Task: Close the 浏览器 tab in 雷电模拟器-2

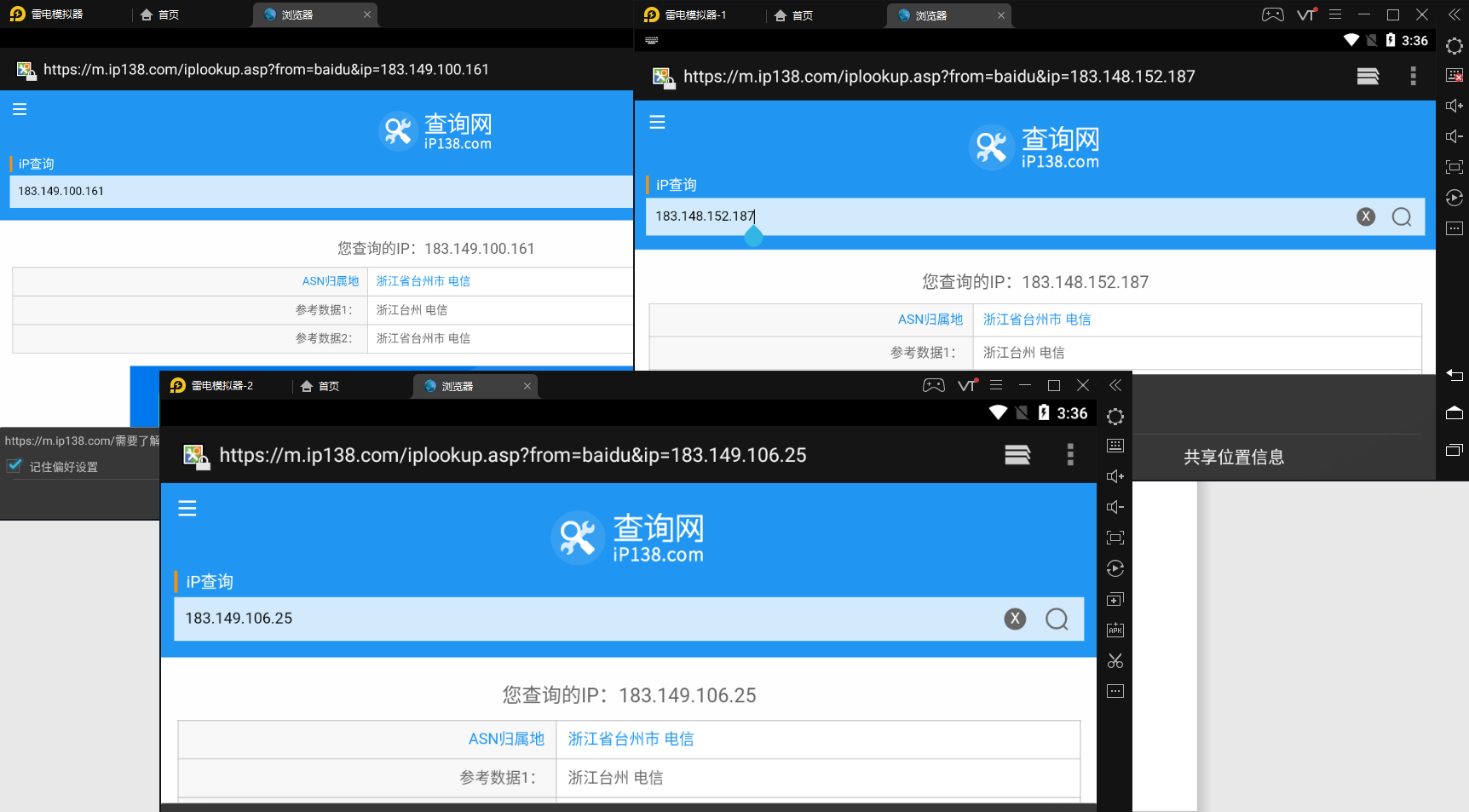Action: click(527, 386)
